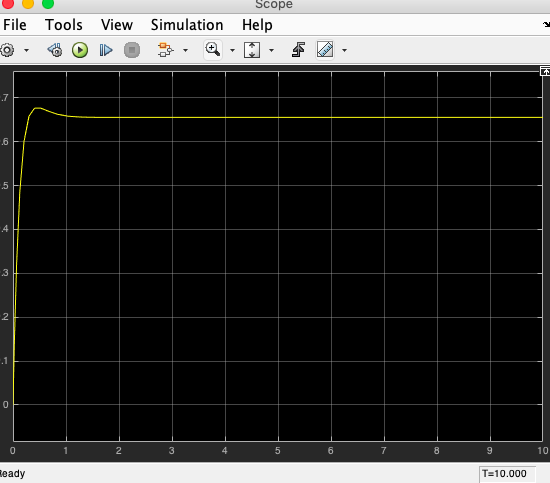Expand the Zoom tool dropdown arrow
The width and height of the screenshot is (550, 483).
[232, 51]
